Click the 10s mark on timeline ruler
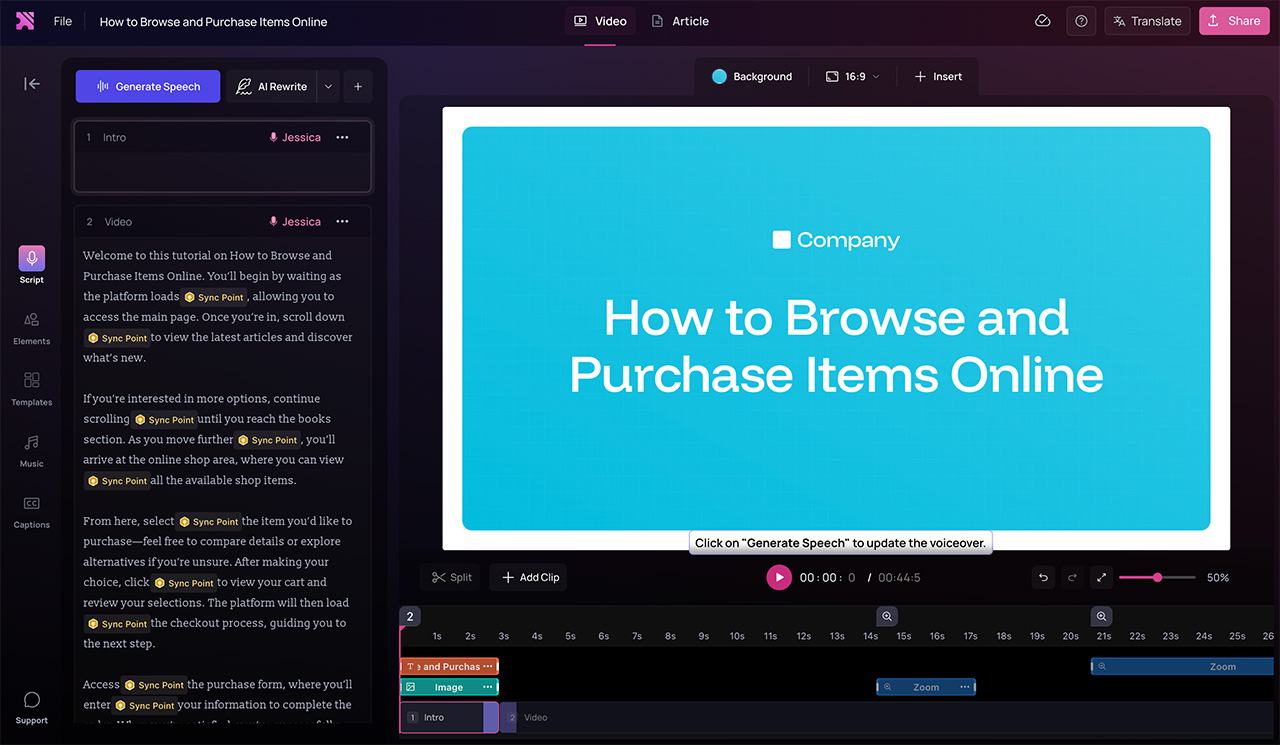1280x745 pixels. tap(737, 636)
